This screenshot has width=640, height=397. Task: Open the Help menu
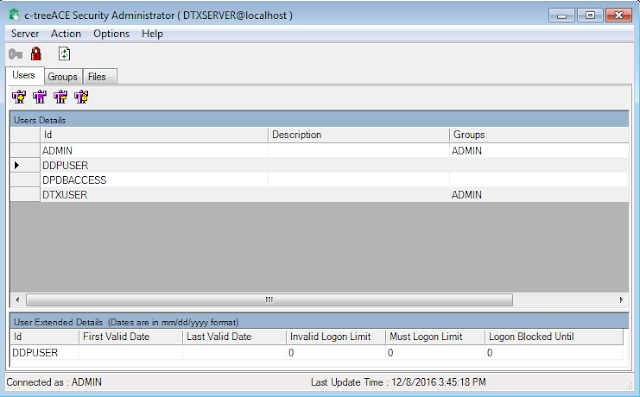(152, 33)
